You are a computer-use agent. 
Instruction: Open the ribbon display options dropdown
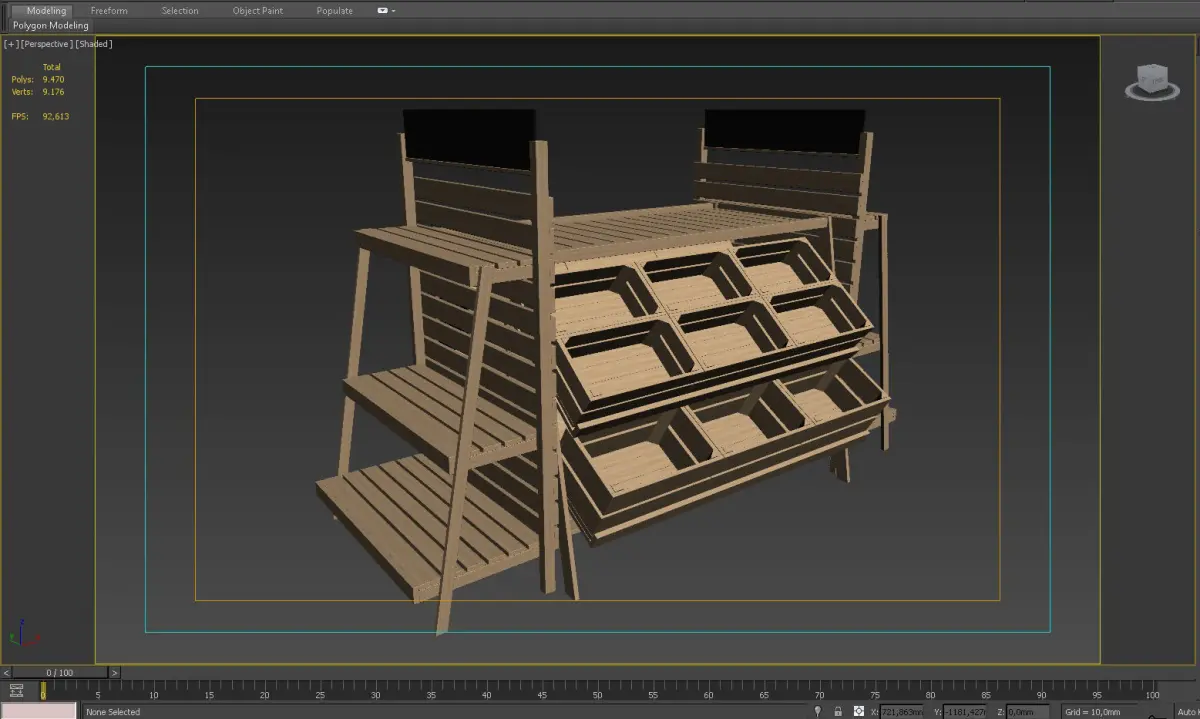386,10
